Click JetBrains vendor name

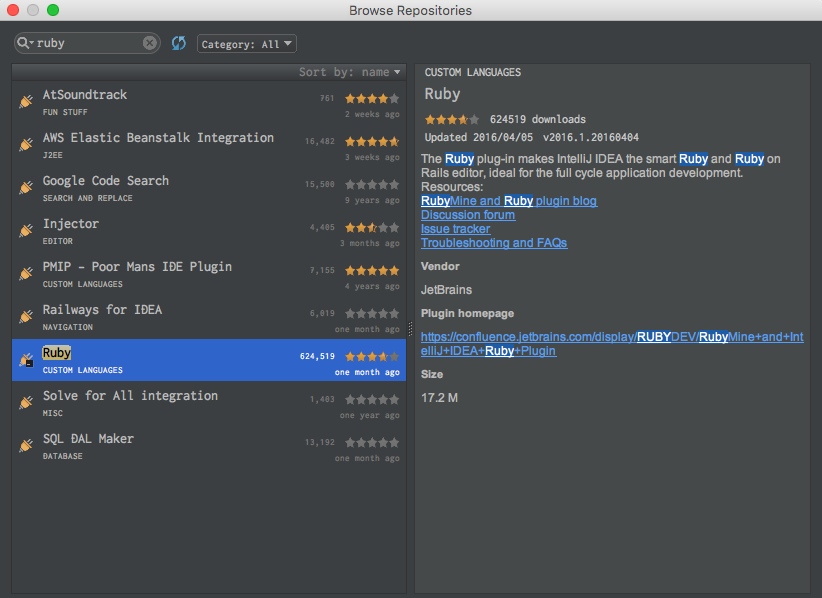click(x=447, y=290)
